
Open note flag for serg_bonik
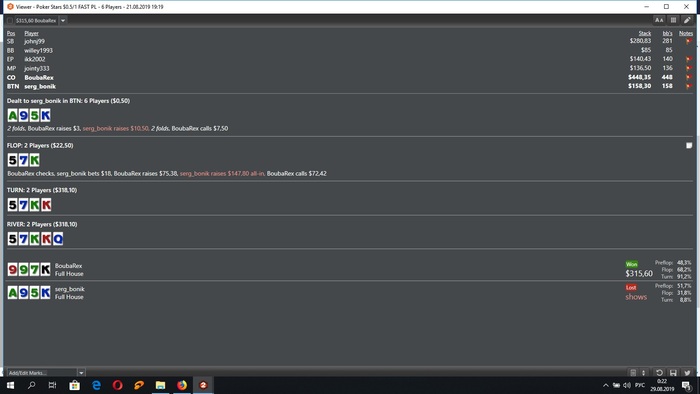688,86
